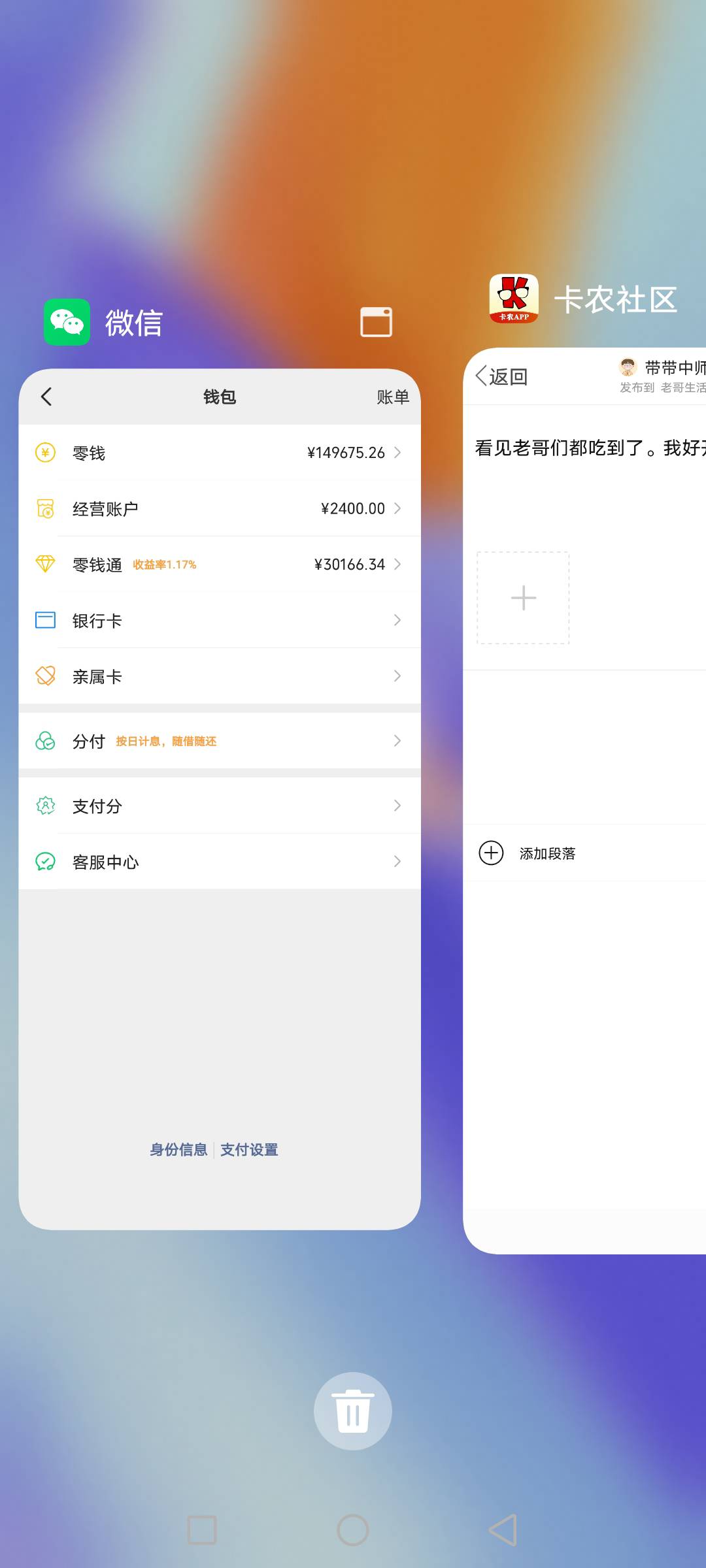Tap the triangle back navigation button

point(503,1530)
